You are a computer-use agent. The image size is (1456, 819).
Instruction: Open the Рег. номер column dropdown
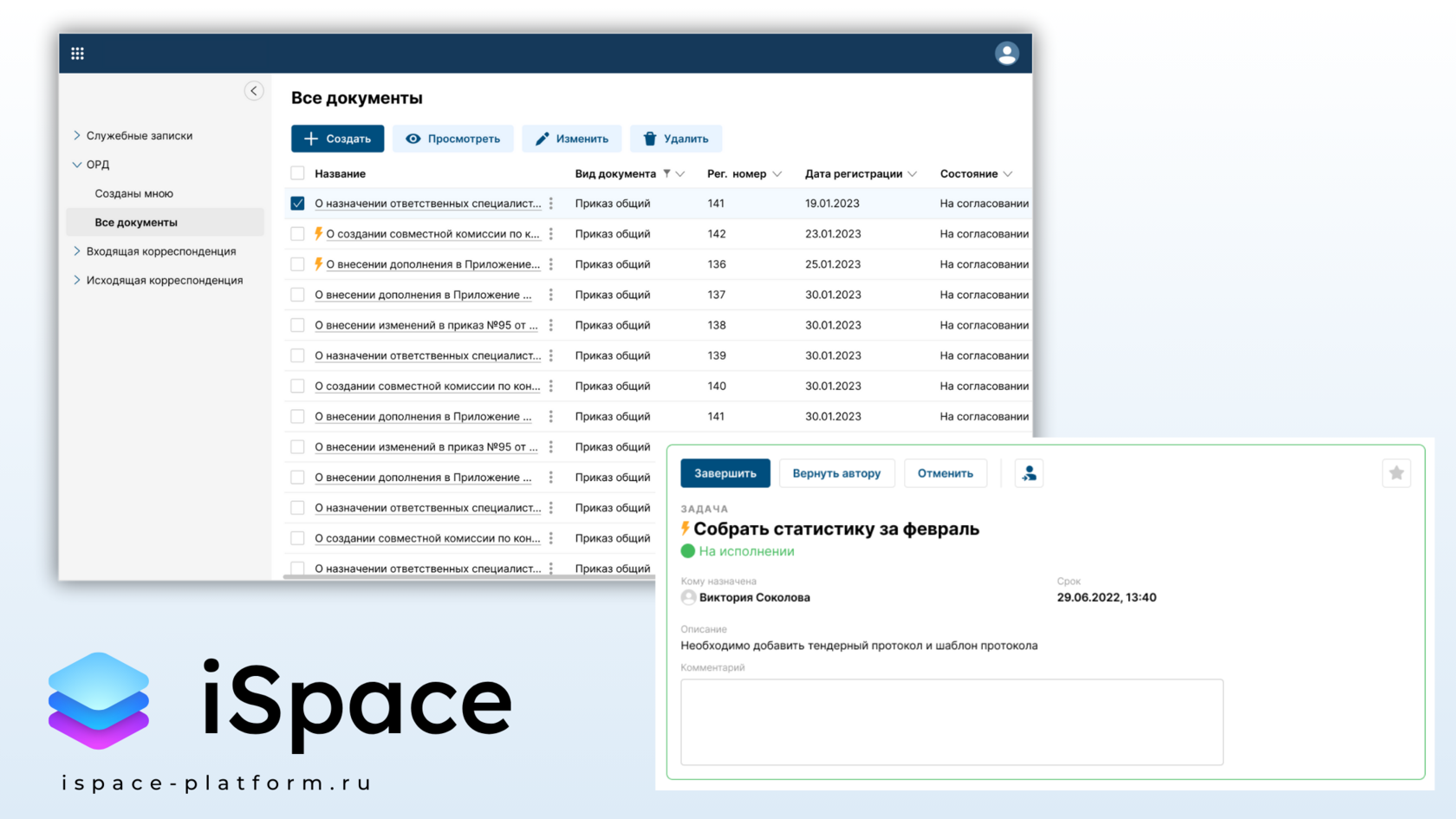click(x=777, y=174)
